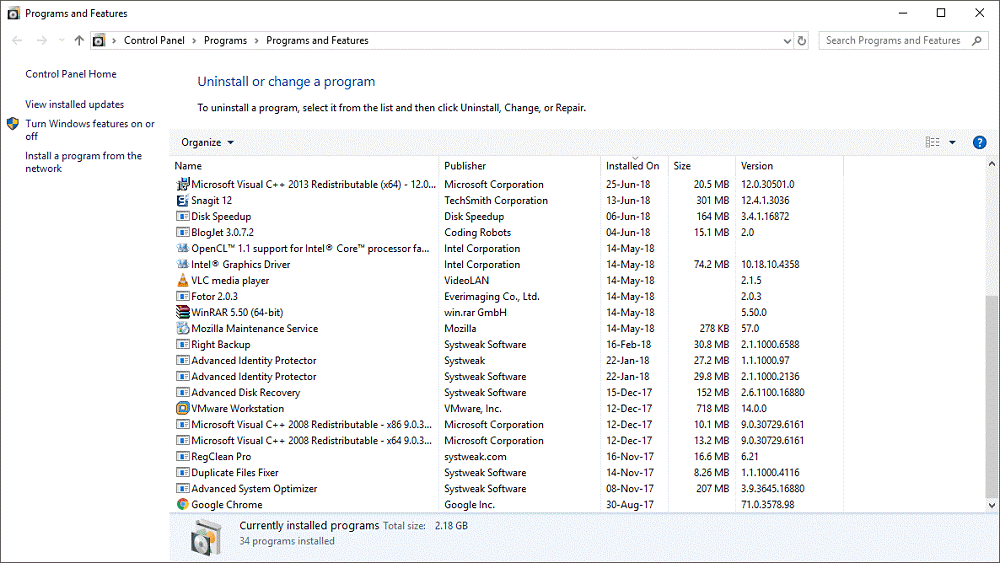This screenshot has height=563, width=1000.
Task: Click the VMware Workstation icon
Action: [x=182, y=409]
